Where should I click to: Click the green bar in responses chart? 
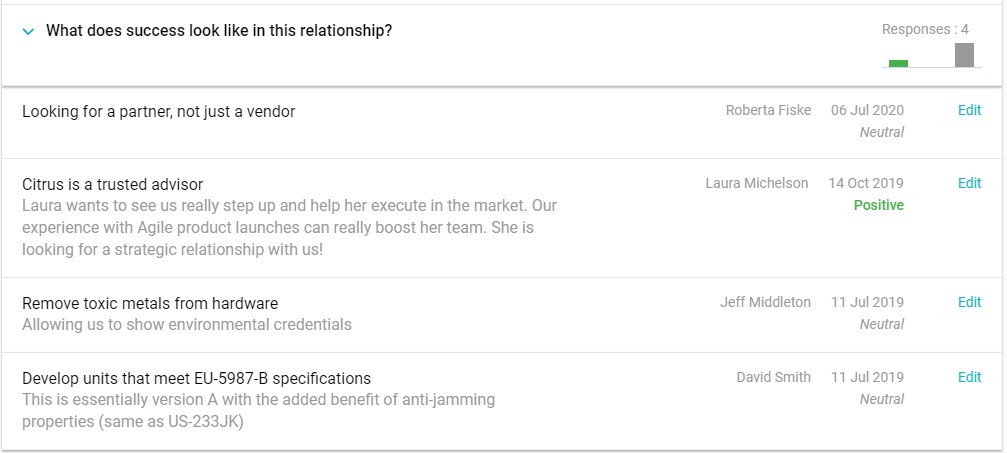898,63
